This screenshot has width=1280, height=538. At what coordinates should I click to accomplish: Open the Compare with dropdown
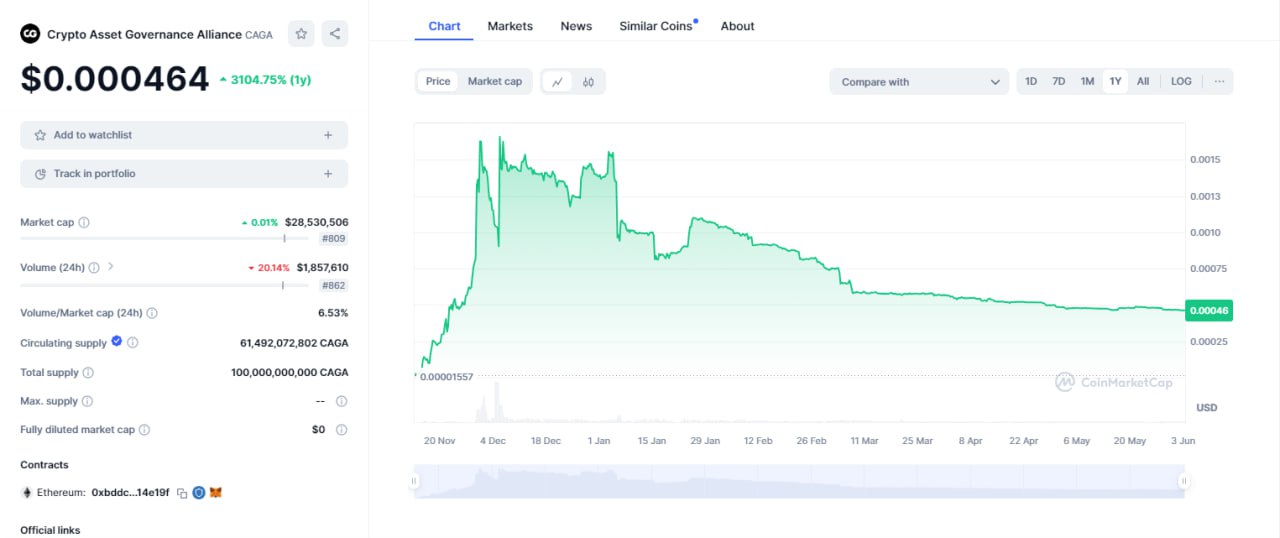[919, 82]
